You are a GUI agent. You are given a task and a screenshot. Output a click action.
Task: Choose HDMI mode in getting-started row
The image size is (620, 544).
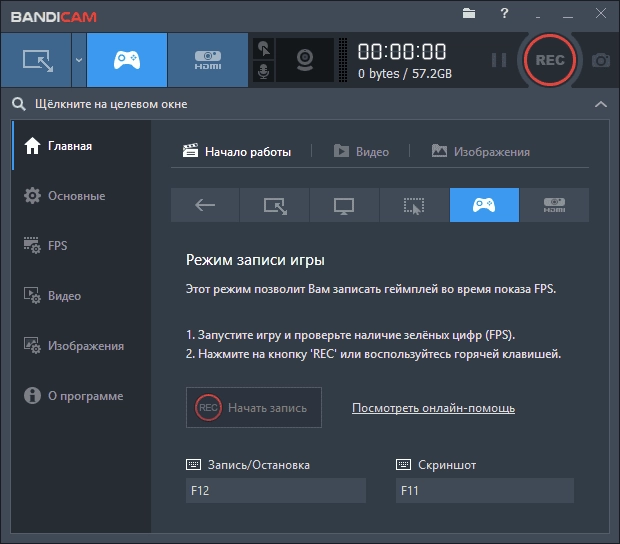pyautogui.click(x=554, y=205)
